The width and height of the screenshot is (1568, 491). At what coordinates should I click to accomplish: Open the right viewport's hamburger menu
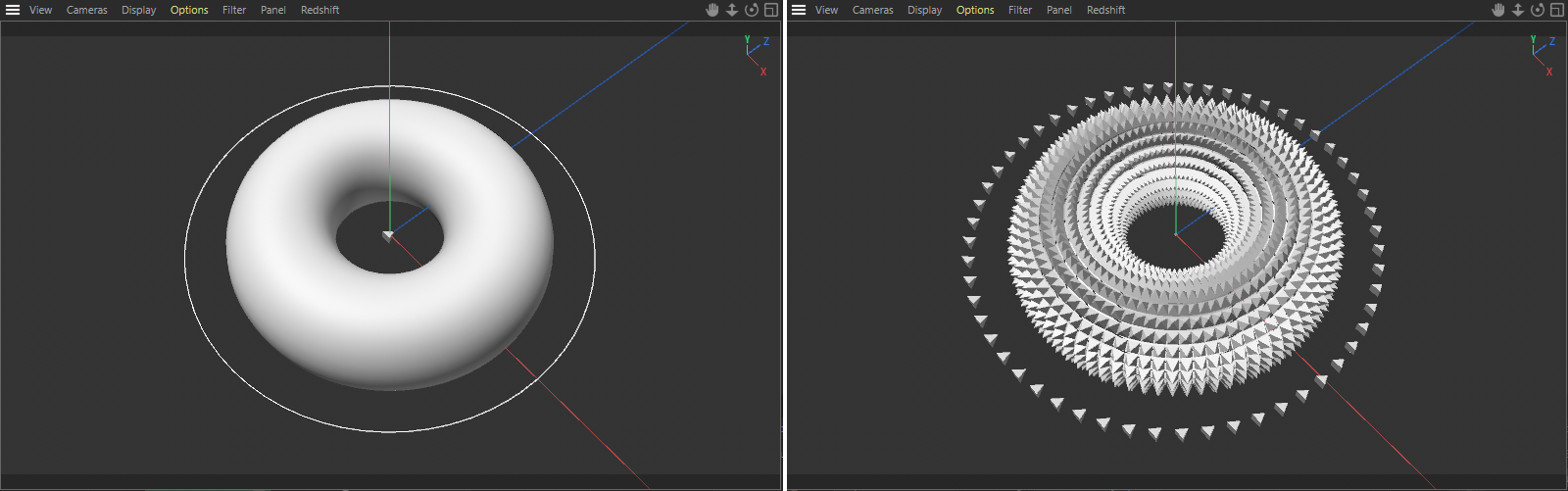[799, 10]
